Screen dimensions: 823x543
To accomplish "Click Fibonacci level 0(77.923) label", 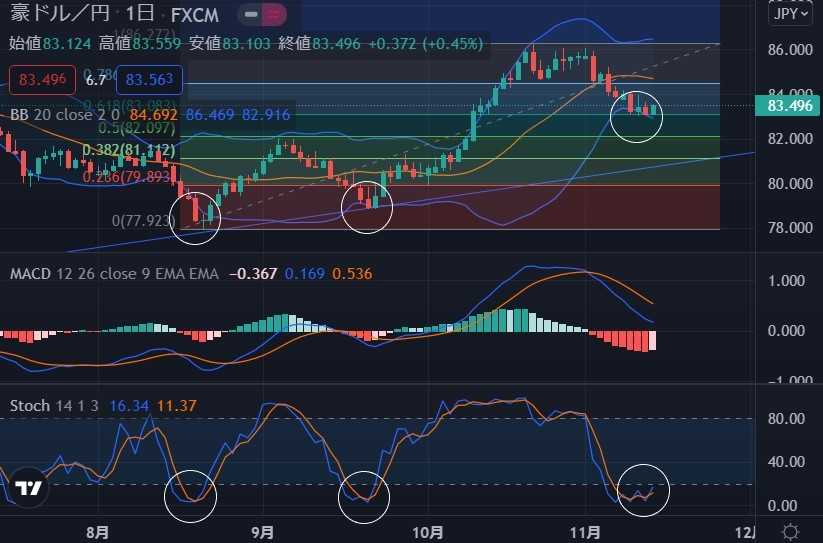I will tap(144, 220).
